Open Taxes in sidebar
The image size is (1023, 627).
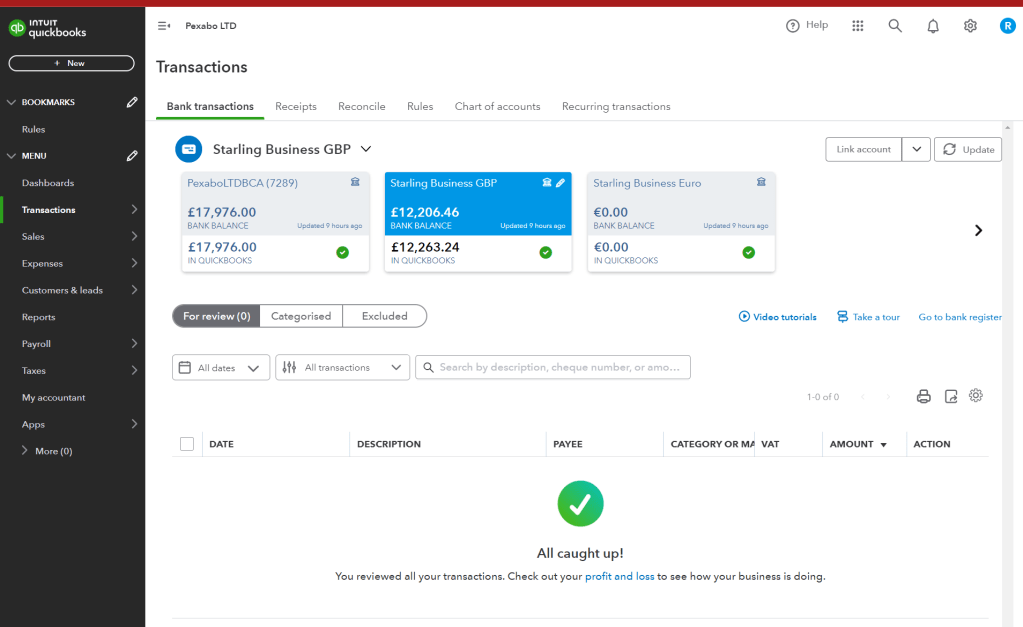click(33, 371)
